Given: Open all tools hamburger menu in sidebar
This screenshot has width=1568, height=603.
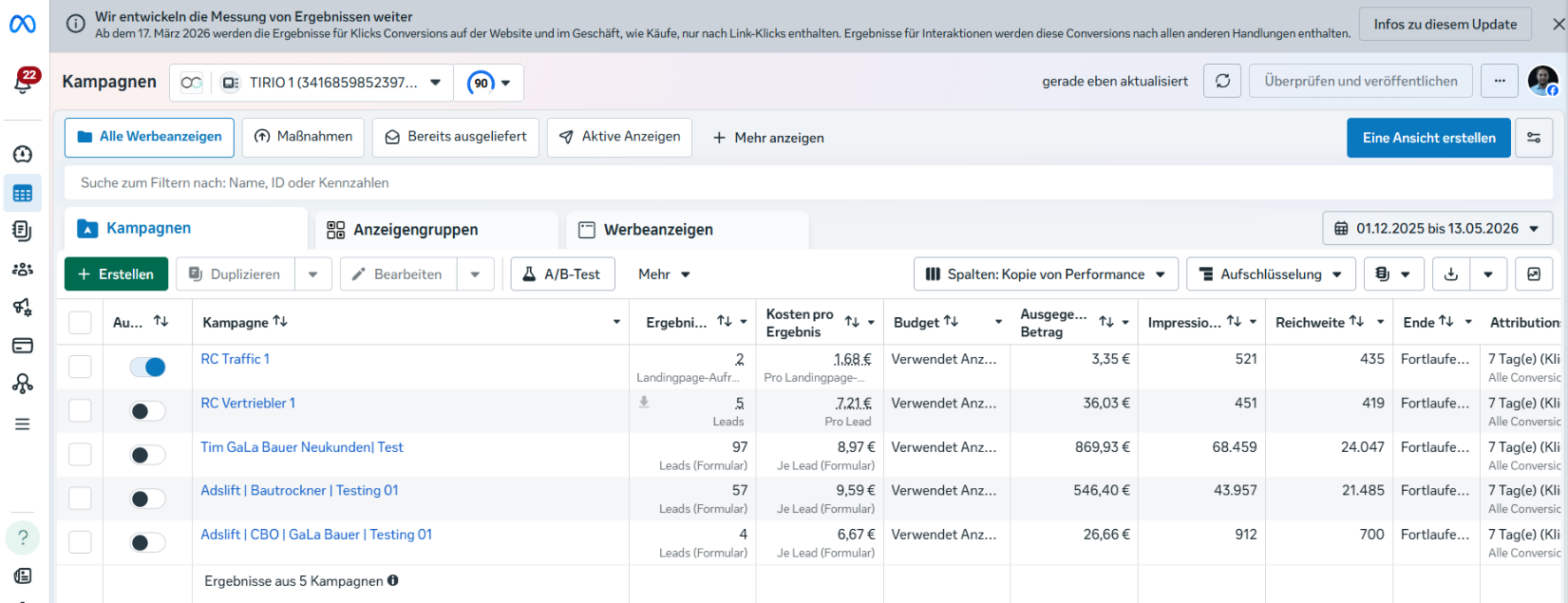Looking at the screenshot, I should click(23, 424).
